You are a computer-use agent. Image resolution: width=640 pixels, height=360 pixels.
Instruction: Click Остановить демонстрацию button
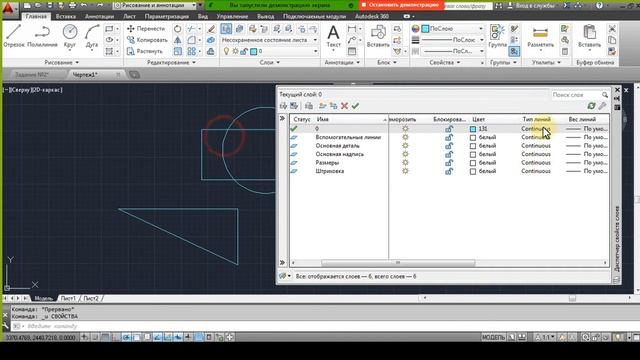tap(400, 5)
